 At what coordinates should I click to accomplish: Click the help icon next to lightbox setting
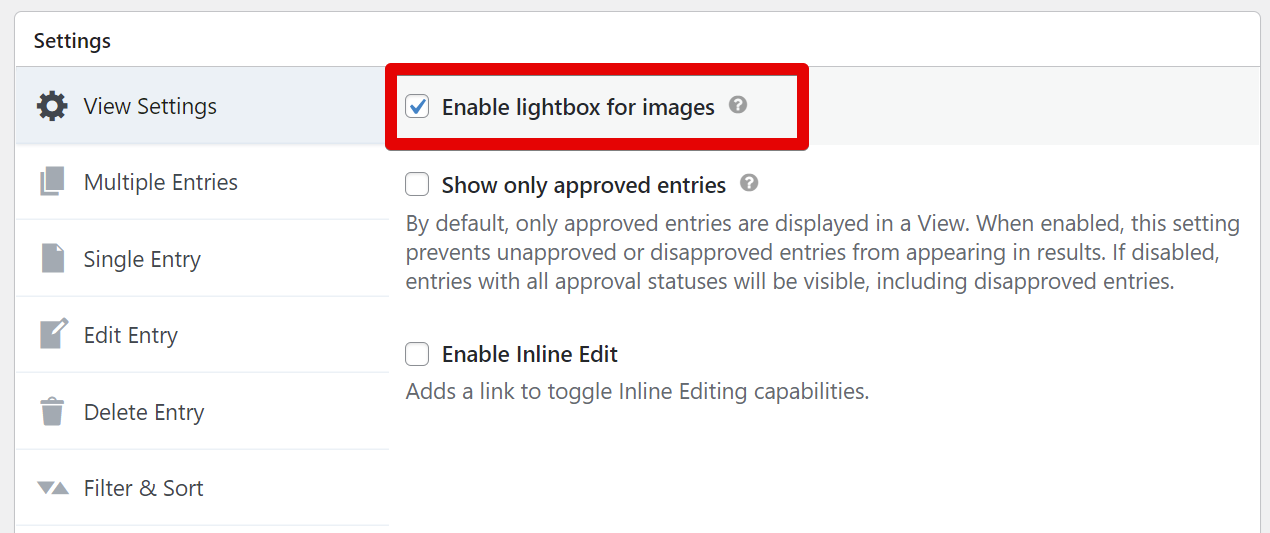738,105
